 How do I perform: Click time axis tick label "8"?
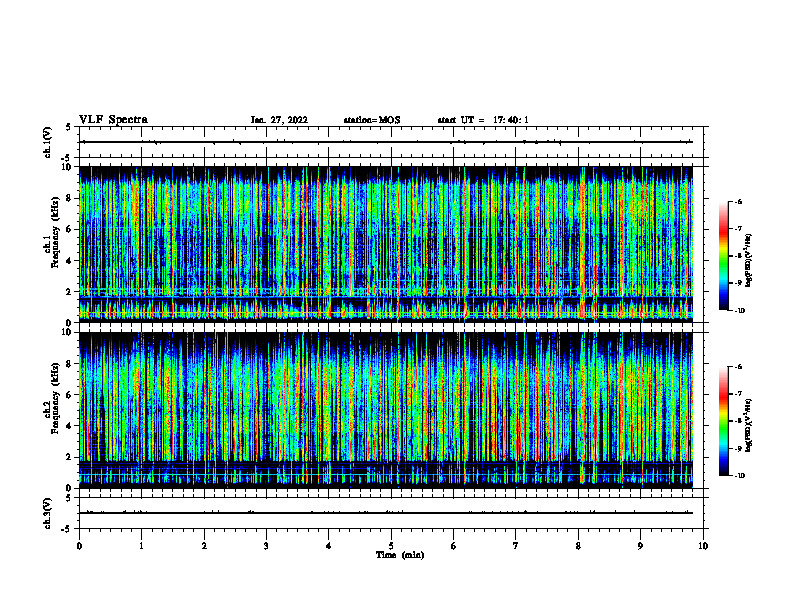pos(578,546)
